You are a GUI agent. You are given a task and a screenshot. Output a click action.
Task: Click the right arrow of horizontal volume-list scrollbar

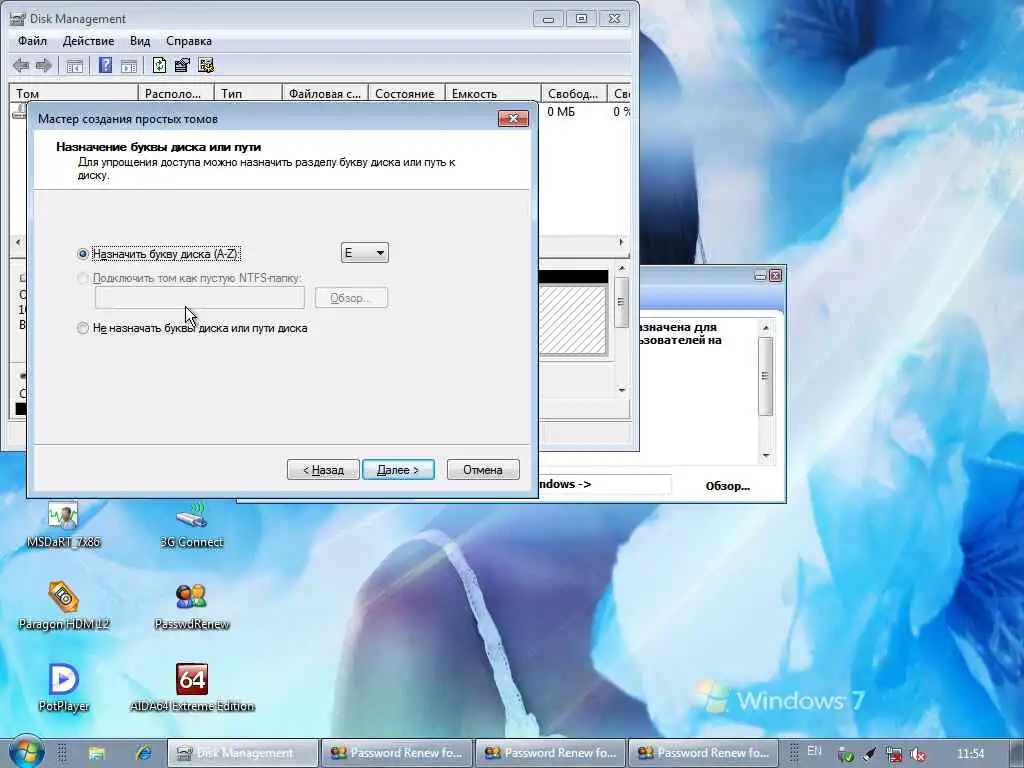tap(622, 242)
